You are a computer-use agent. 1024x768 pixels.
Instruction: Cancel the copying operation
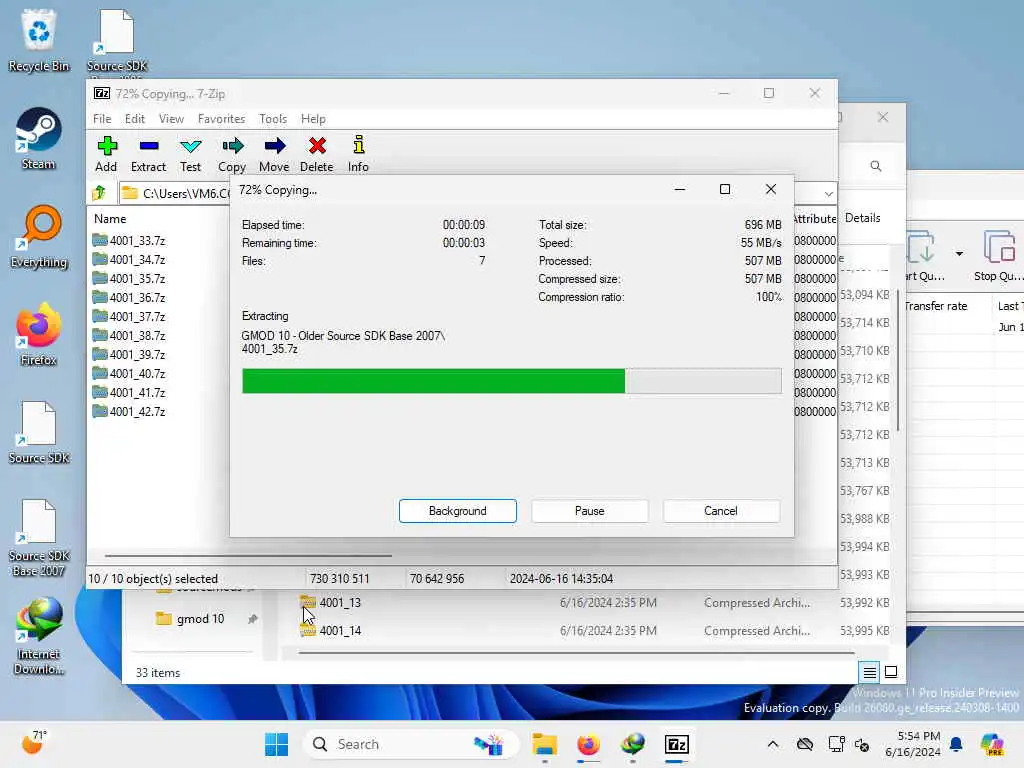pos(721,511)
